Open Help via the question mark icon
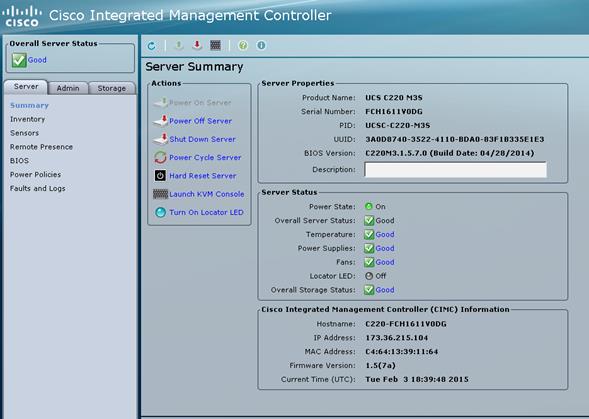Image resolution: width=589 pixels, height=419 pixels. [243, 46]
